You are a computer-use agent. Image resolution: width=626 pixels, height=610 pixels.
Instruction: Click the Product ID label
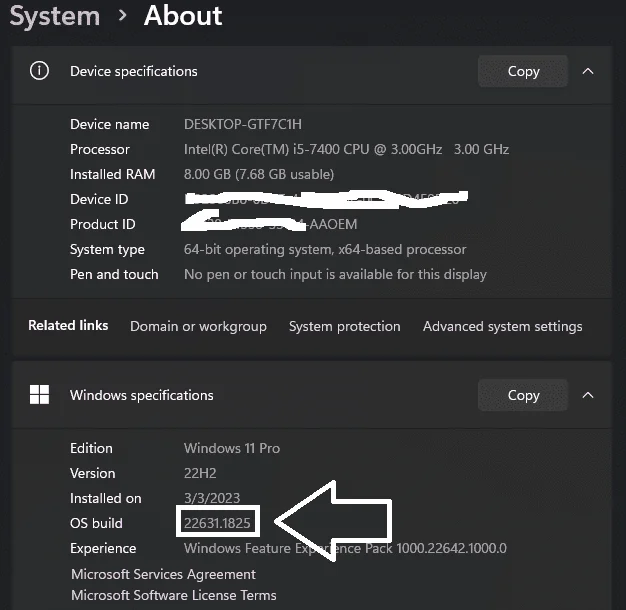[x=103, y=224]
